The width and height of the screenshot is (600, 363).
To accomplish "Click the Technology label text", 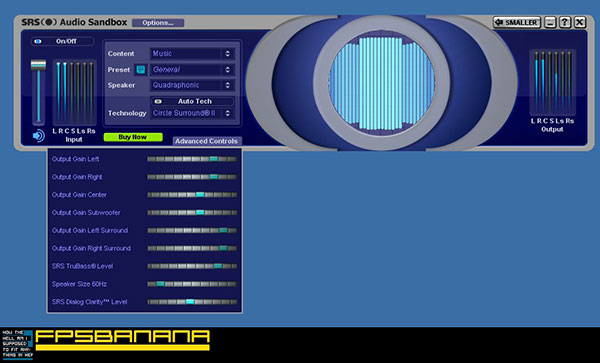I will tap(127, 113).
